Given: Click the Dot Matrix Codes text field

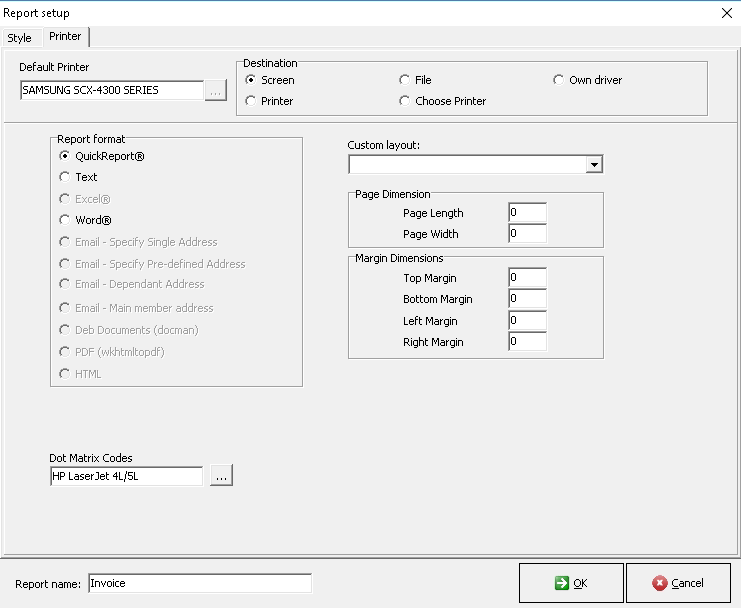Looking at the screenshot, I should [126, 477].
